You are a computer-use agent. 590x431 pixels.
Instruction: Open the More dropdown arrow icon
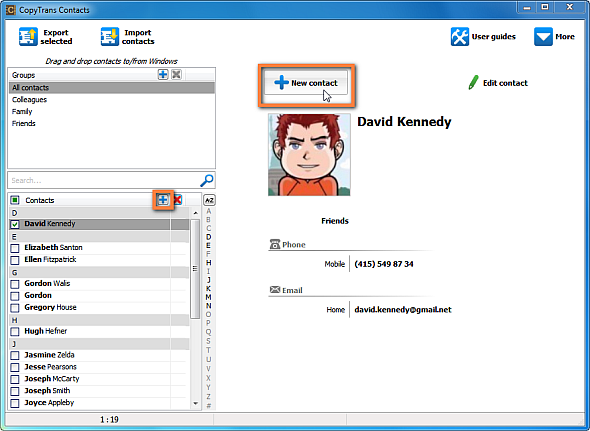pyautogui.click(x=543, y=37)
